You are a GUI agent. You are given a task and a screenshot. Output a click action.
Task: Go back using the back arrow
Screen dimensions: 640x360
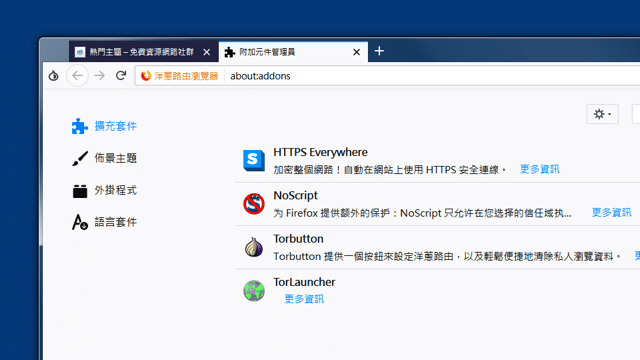point(78,76)
